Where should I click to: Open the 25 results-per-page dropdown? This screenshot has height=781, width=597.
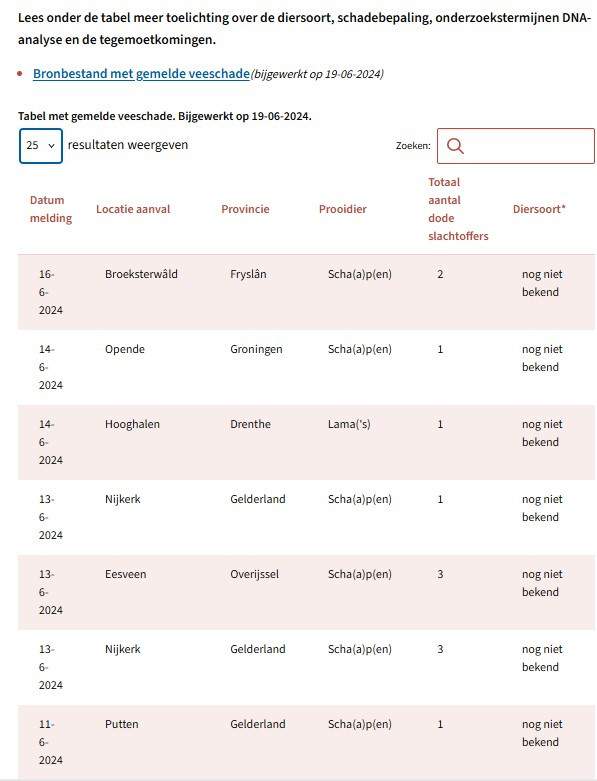(41, 146)
